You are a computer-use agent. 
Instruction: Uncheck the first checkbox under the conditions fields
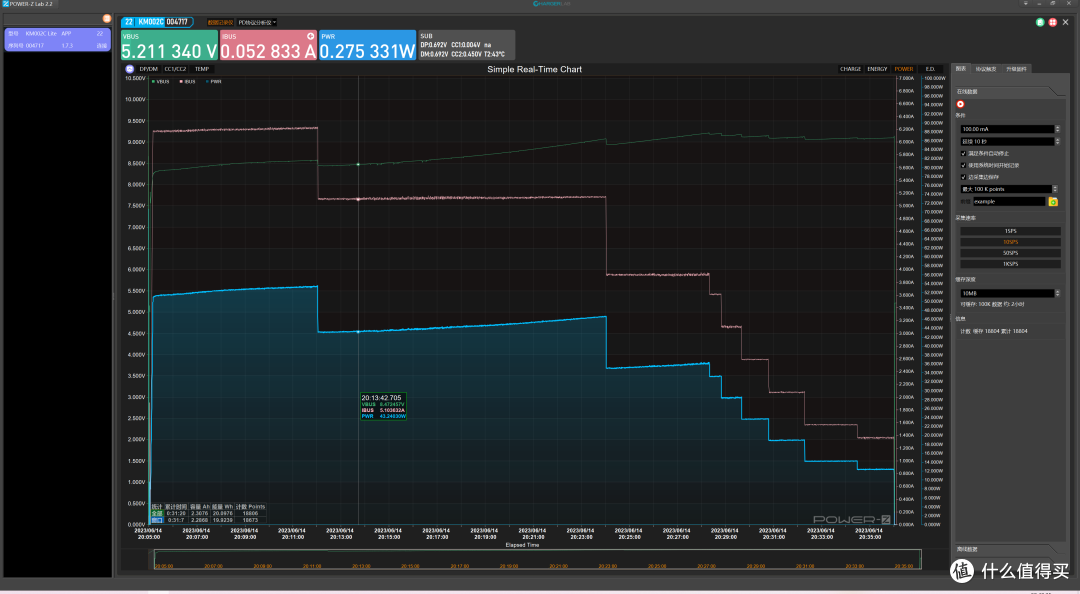[x=963, y=153]
